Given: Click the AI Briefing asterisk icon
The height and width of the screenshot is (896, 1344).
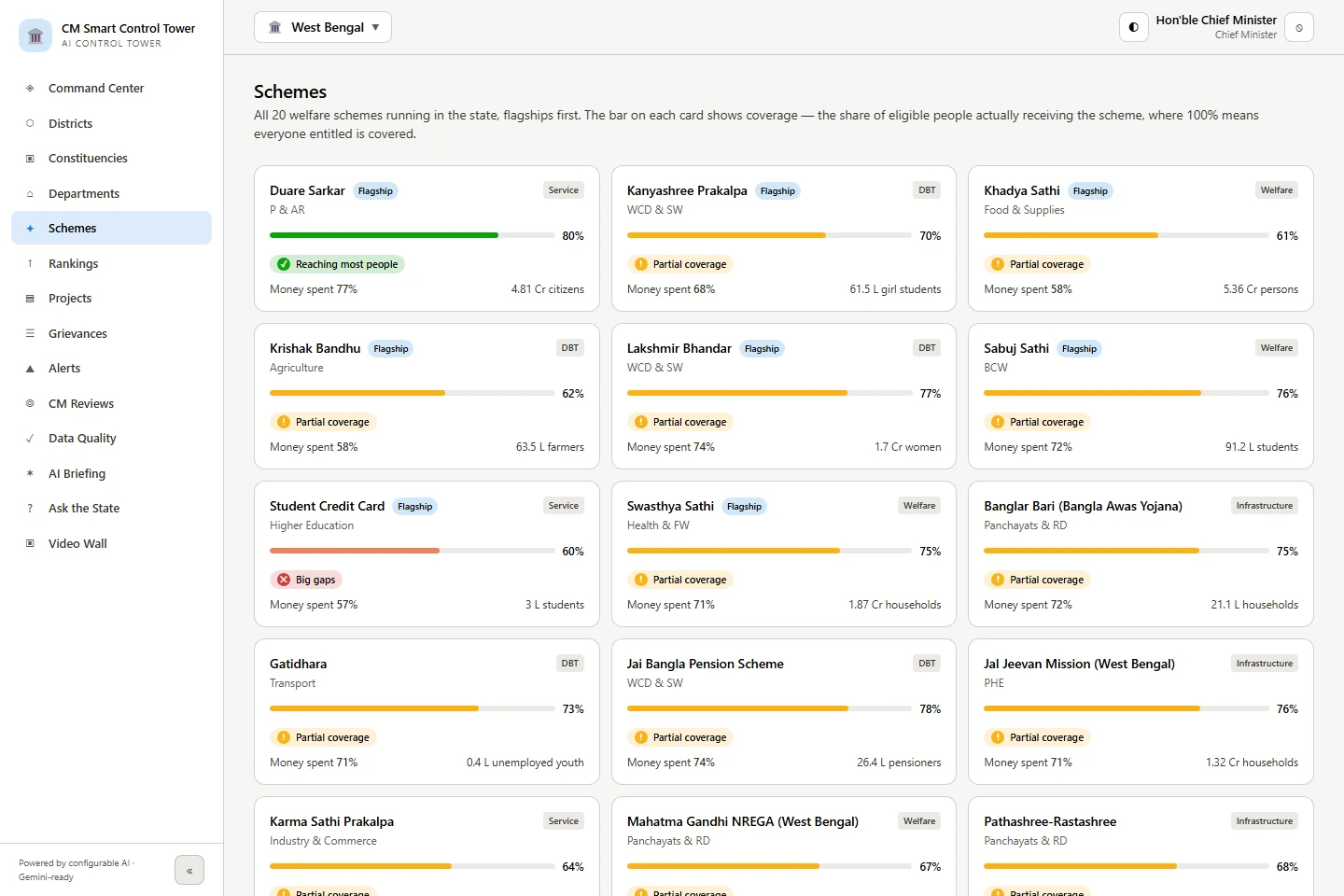Looking at the screenshot, I should (x=30, y=473).
